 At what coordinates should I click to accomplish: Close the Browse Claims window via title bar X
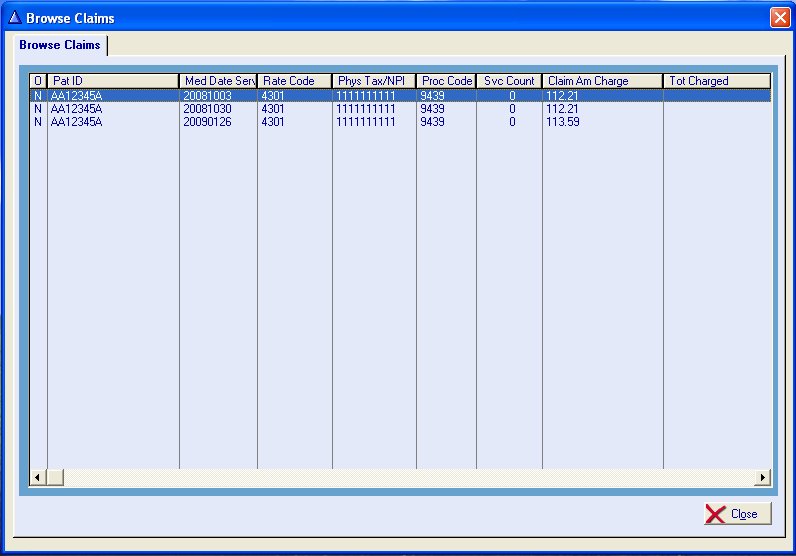pyautogui.click(x=780, y=18)
